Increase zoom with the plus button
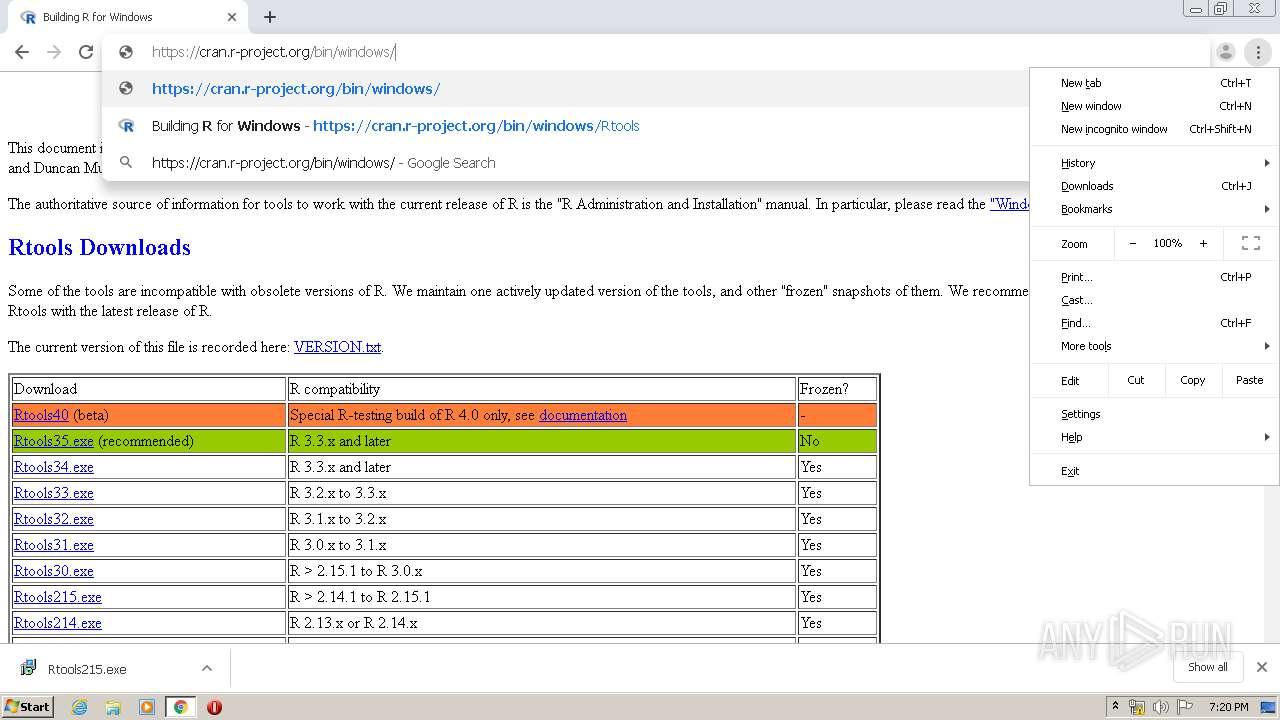Screen dimensions: 1280x720 [1203, 243]
